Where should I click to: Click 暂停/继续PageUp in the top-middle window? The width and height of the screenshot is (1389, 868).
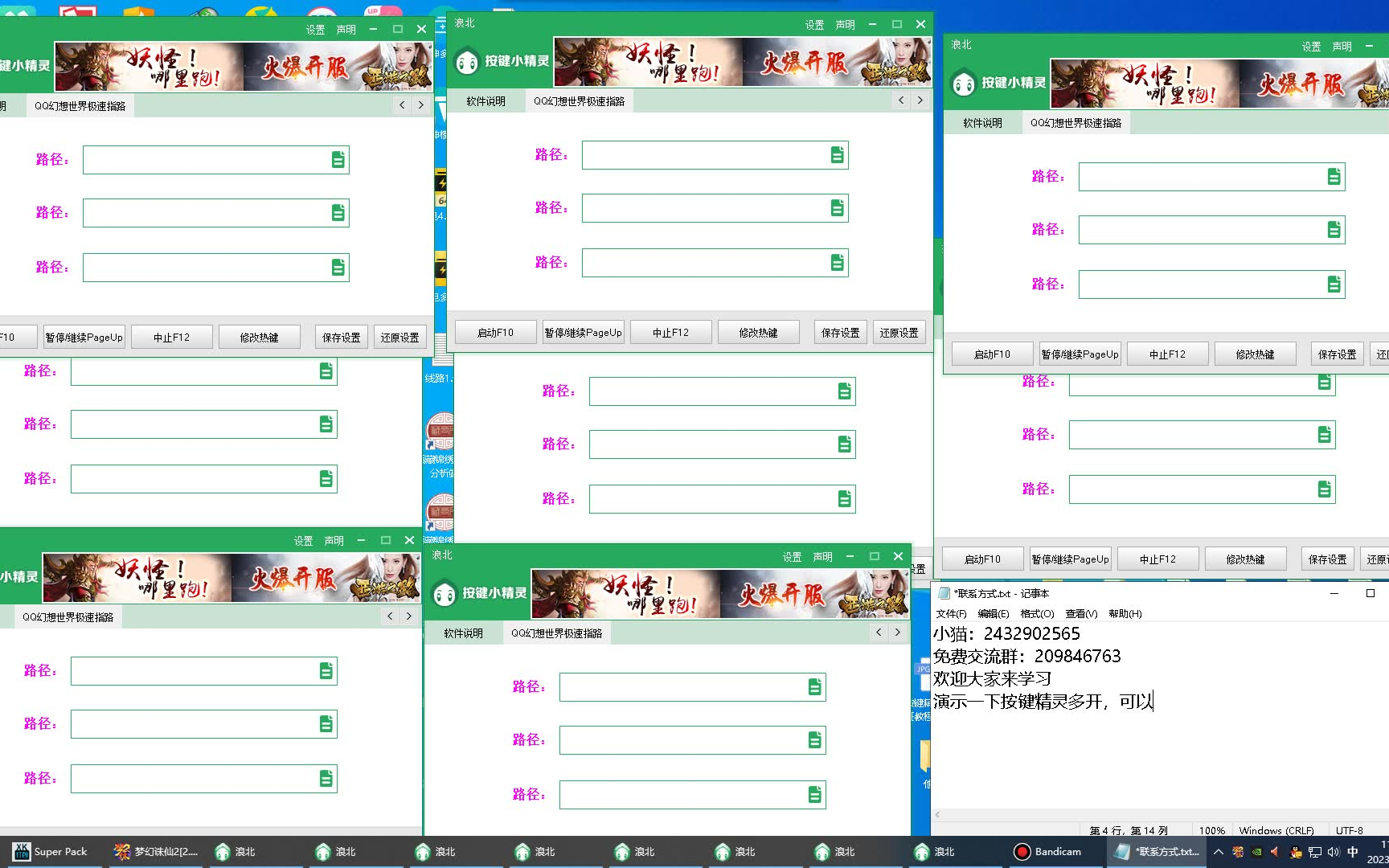click(584, 333)
